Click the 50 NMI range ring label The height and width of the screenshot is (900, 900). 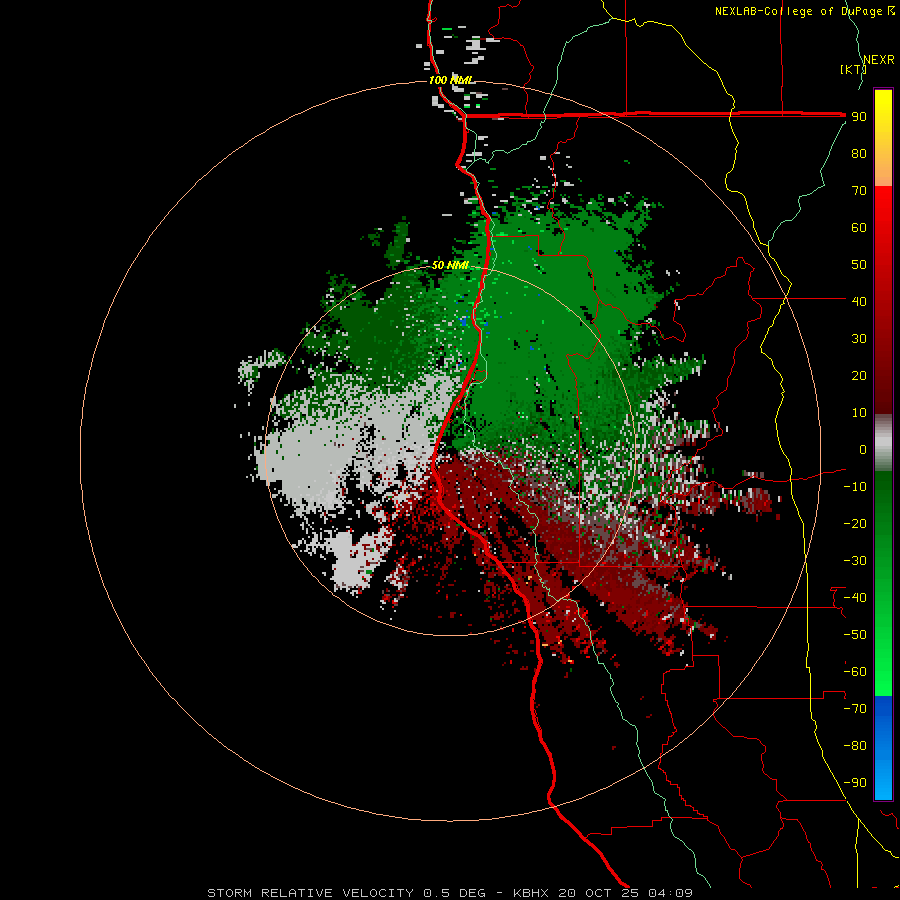pos(451,265)
